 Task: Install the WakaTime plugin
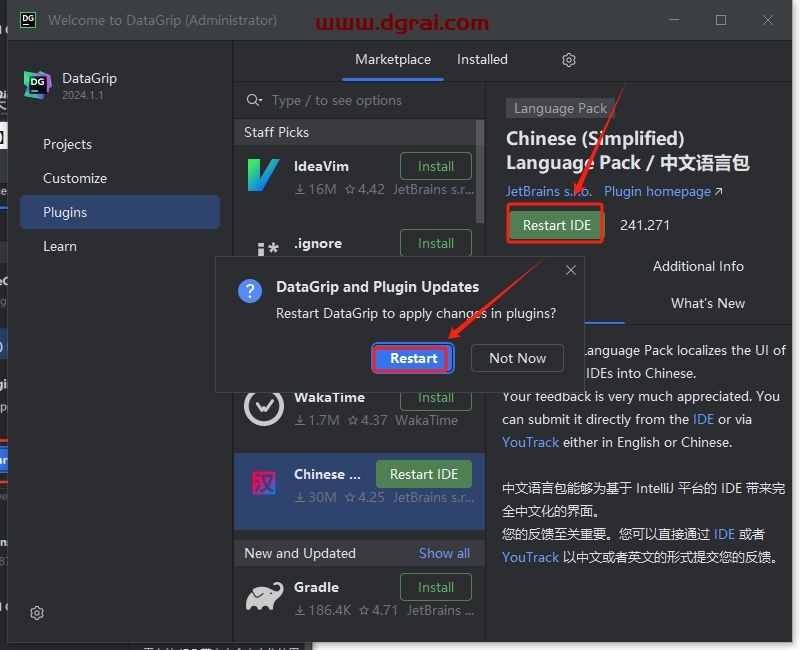436,399
